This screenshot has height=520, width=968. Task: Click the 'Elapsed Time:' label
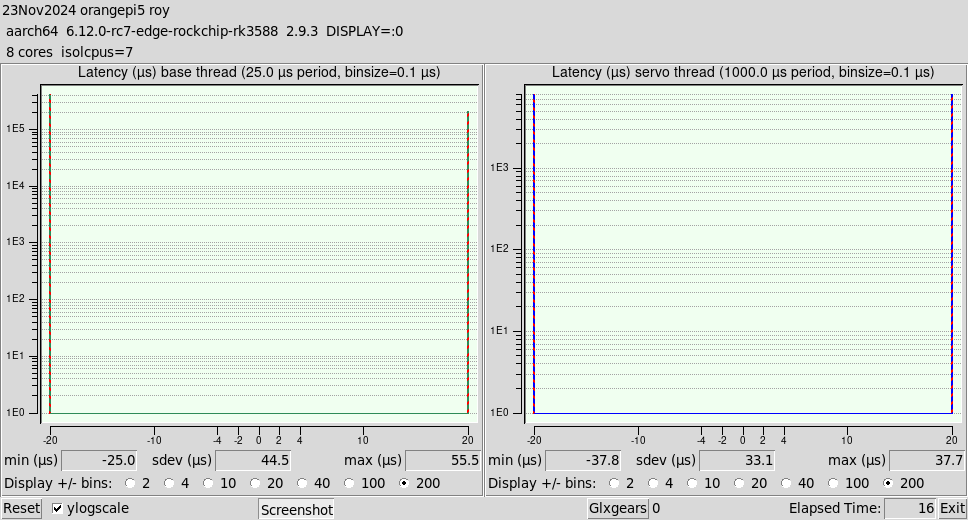[835, 508]
